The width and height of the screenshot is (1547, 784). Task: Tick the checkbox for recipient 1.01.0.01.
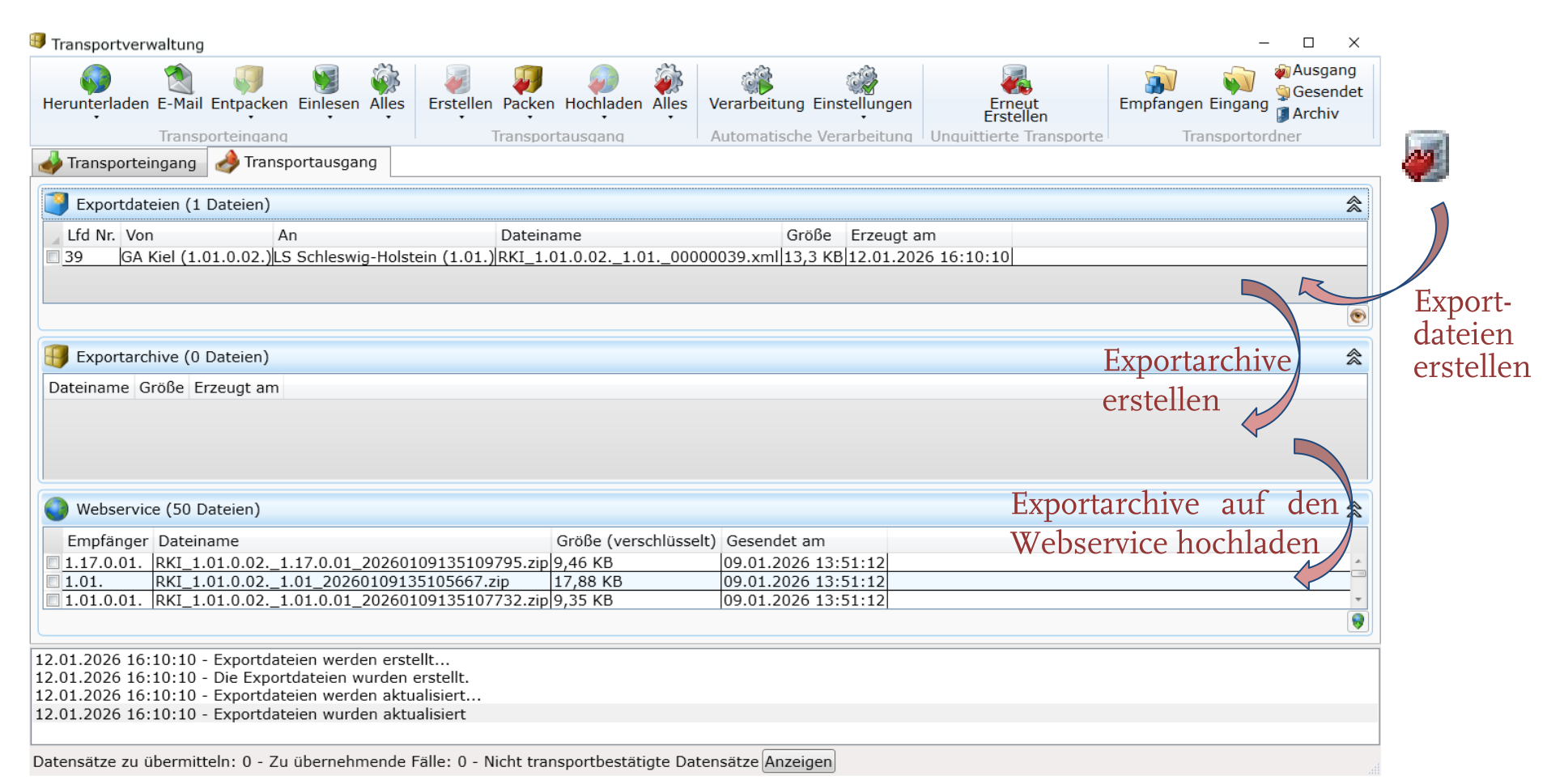click(53, 600)
